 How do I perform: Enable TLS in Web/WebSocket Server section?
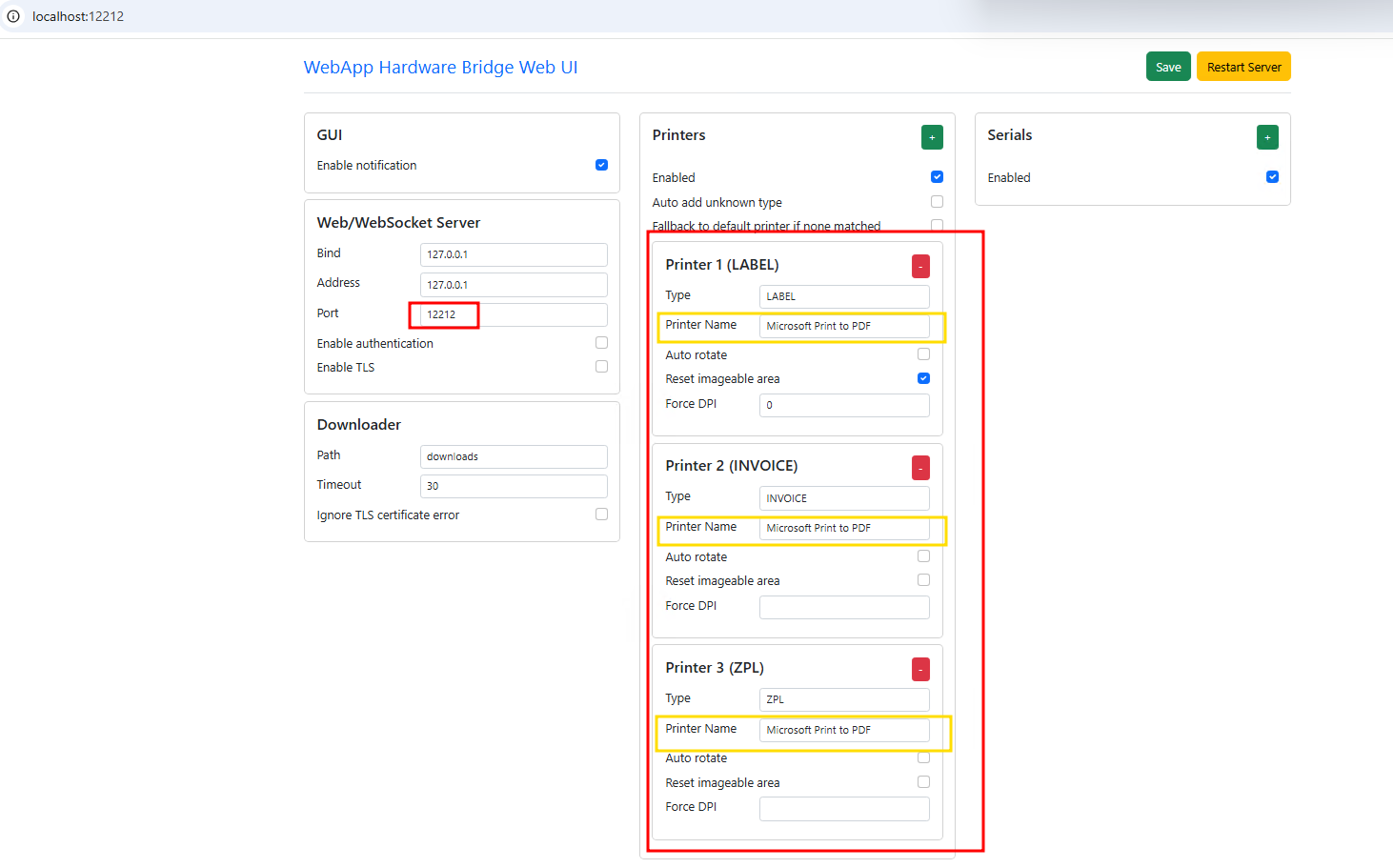(x=601, y=366)
